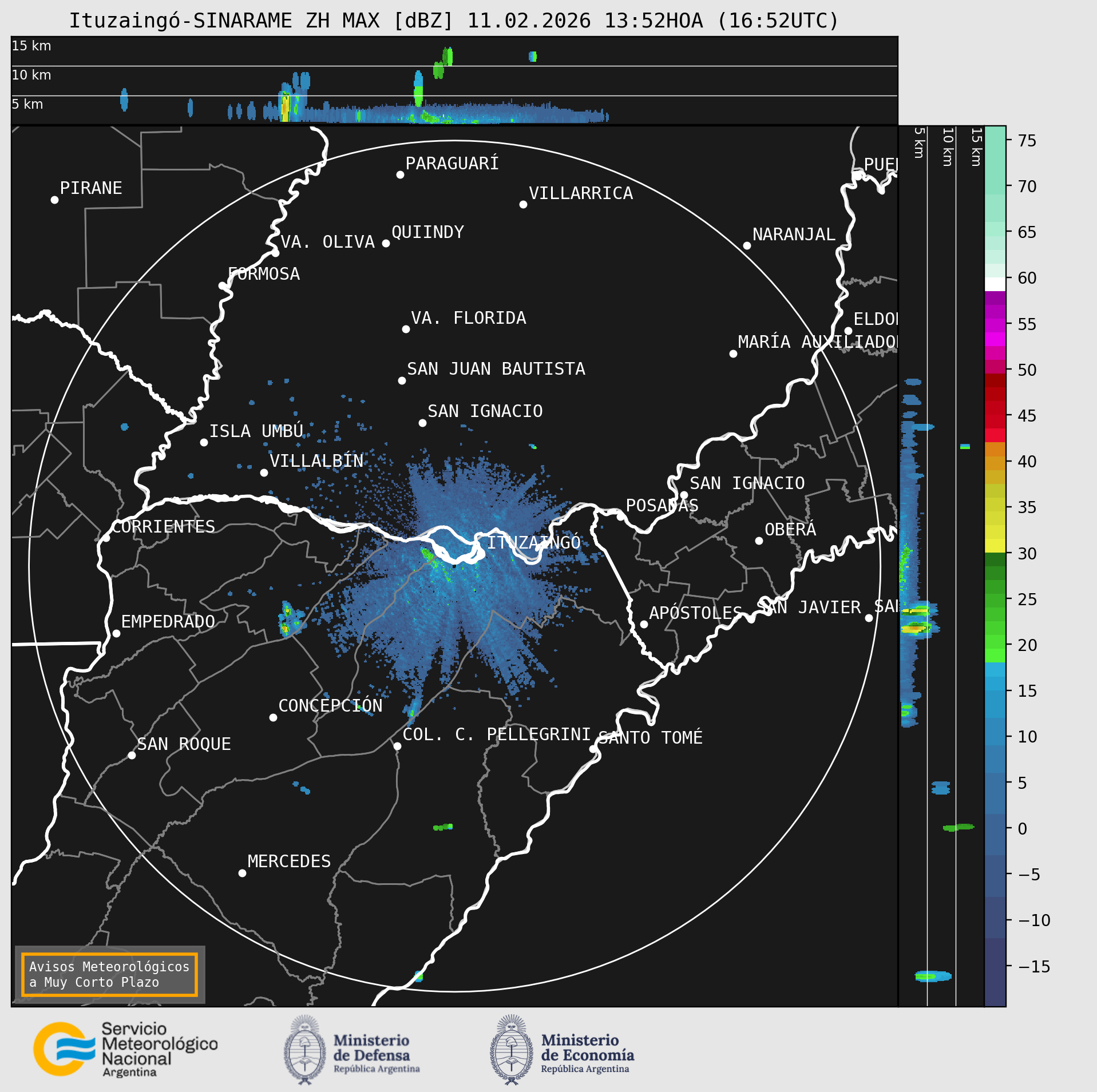Click the Paraguarí city marker dot
The image size is (1097, 1092).
[x=400, y=174]
